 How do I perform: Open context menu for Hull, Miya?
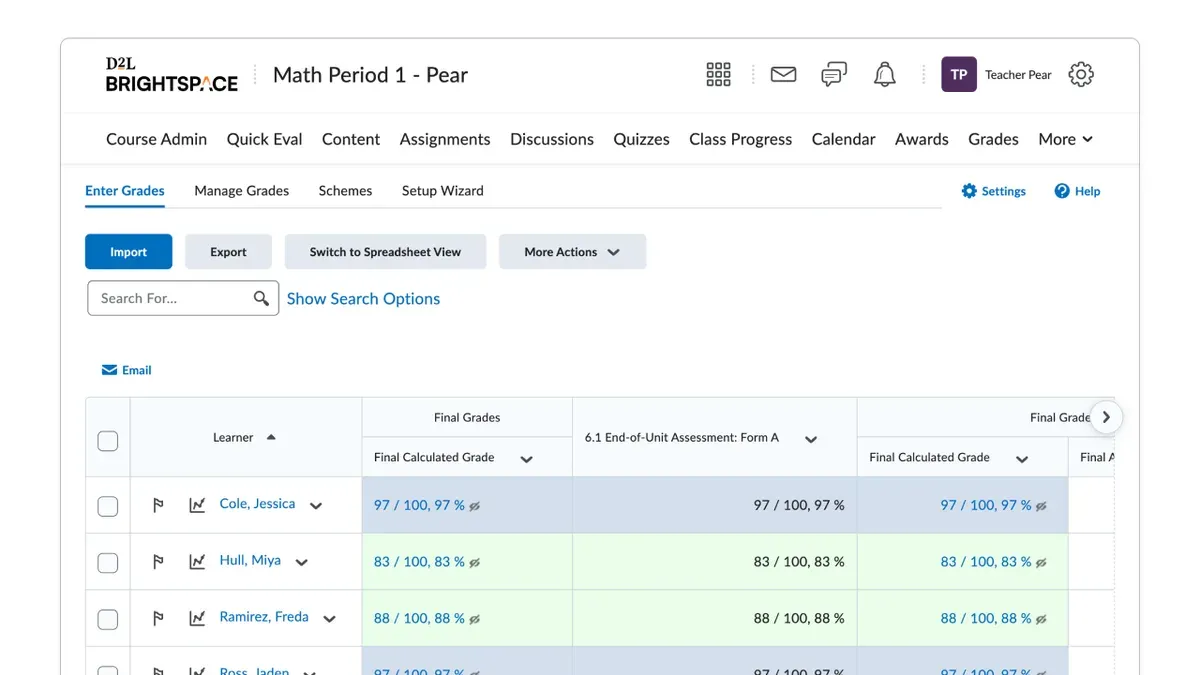302,563
